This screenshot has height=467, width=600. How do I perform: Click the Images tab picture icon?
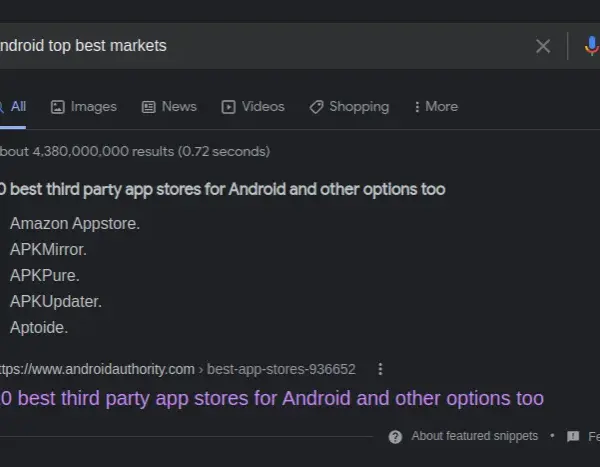(58, 107)
